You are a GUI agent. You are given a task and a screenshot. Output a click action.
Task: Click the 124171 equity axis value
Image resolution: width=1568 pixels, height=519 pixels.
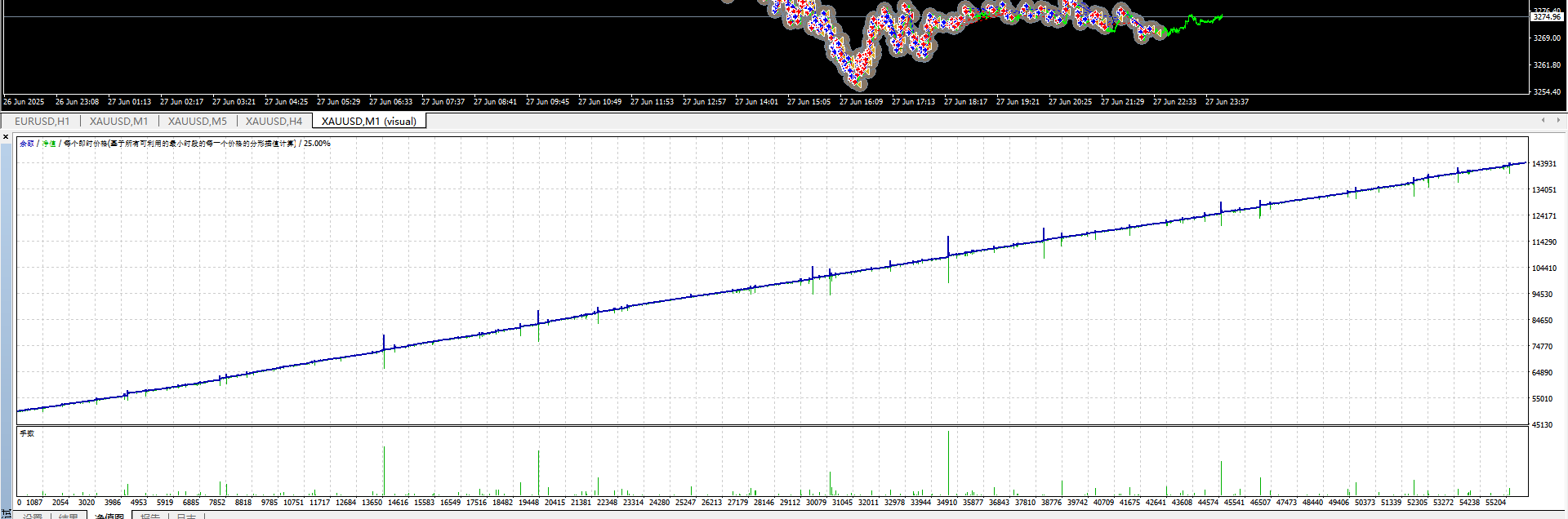click(1544, 216)
